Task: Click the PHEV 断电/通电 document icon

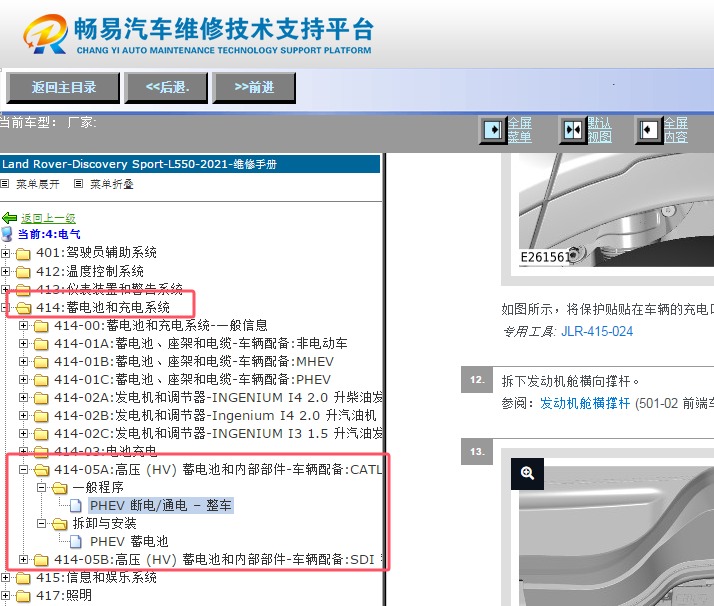Action: [x=76, y=505]
